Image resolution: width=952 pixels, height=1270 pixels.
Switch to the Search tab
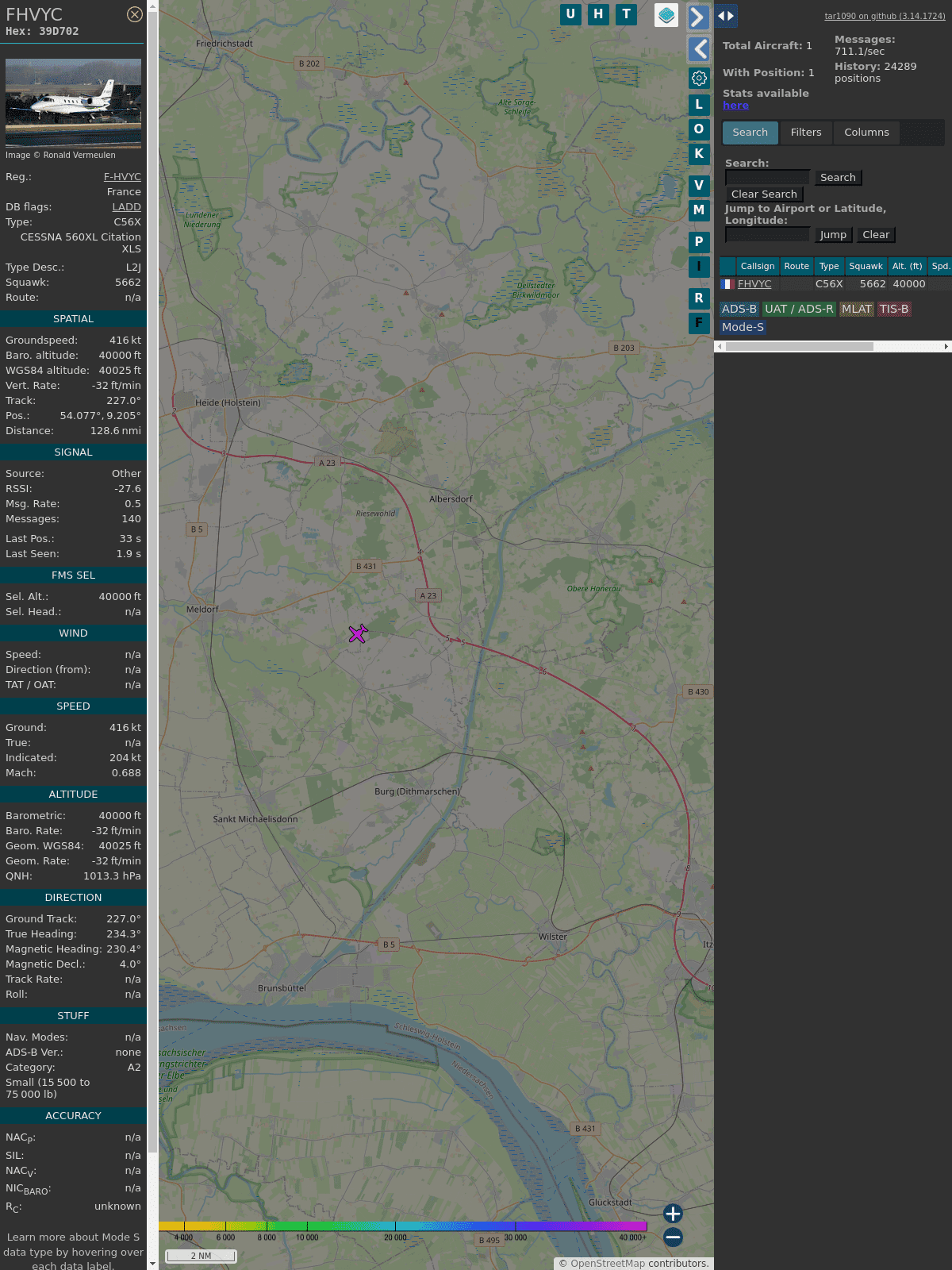tap(750, 133)
